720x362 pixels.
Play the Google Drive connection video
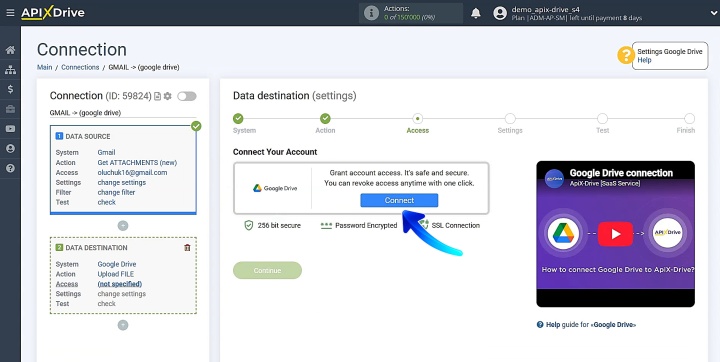[x=615, y=234]
